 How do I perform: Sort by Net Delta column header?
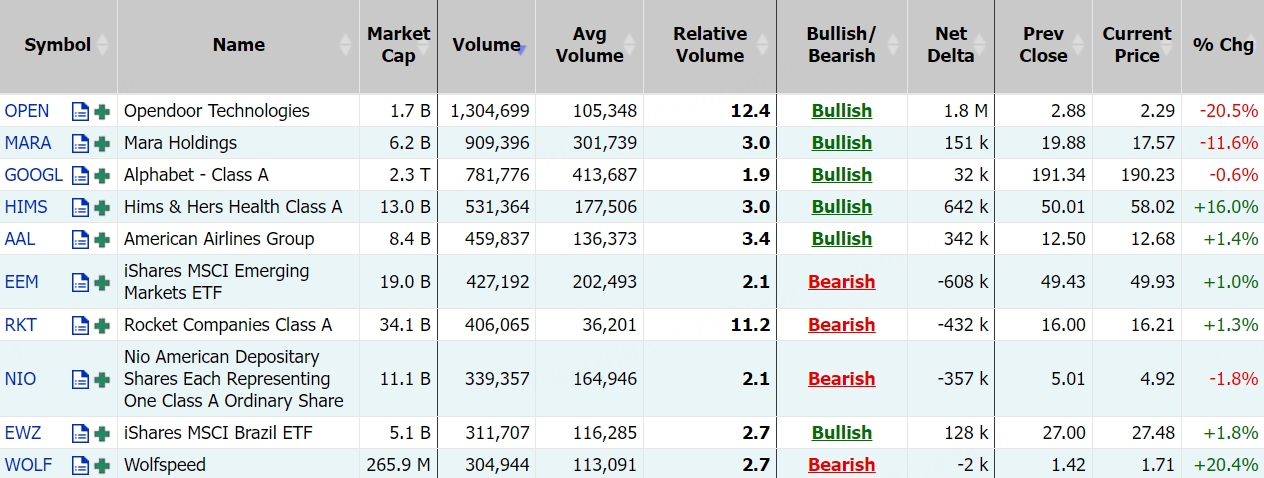(x=951, y=45)
